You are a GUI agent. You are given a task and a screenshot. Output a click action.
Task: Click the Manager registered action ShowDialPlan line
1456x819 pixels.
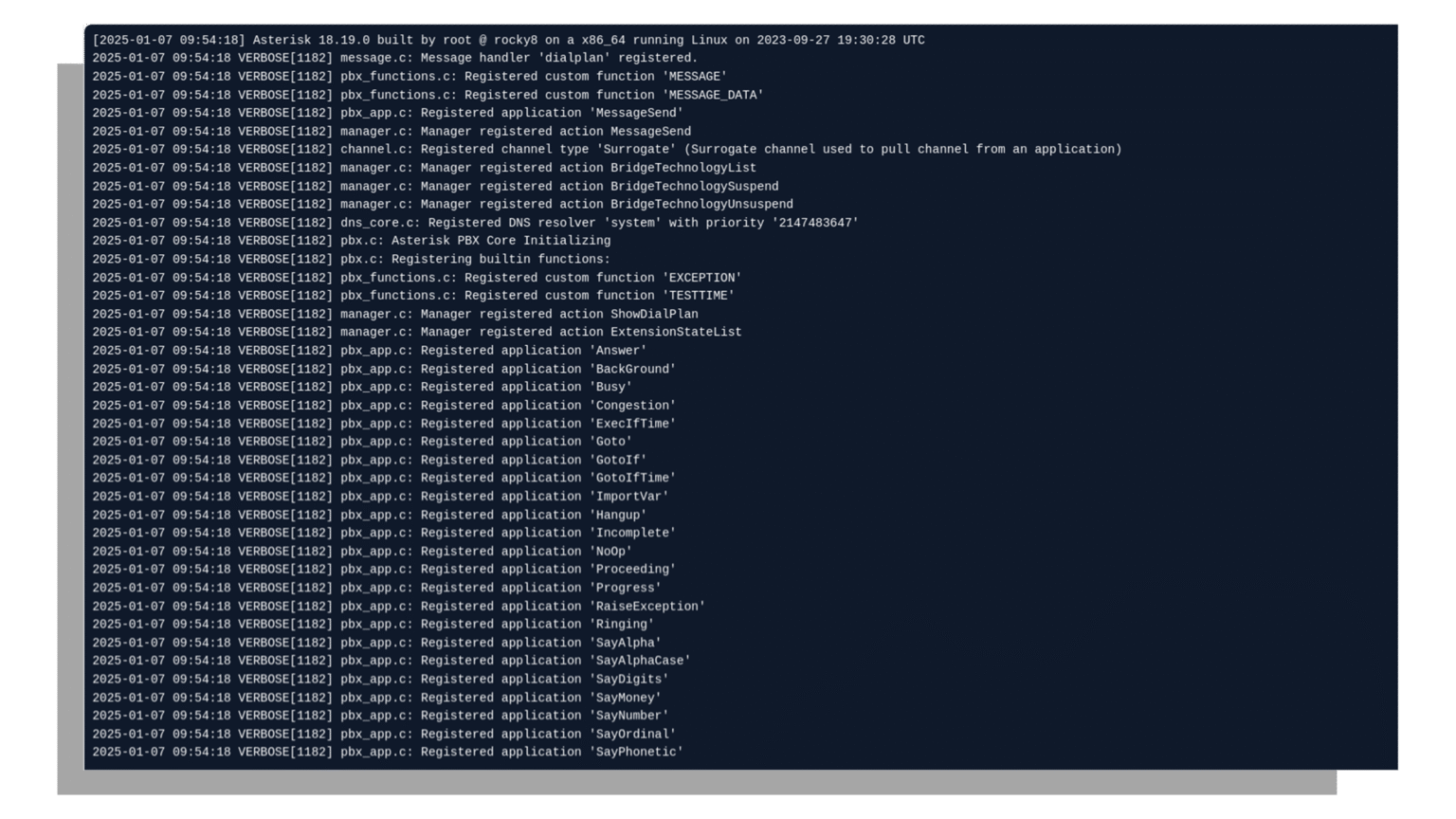(x=395, y=315)
